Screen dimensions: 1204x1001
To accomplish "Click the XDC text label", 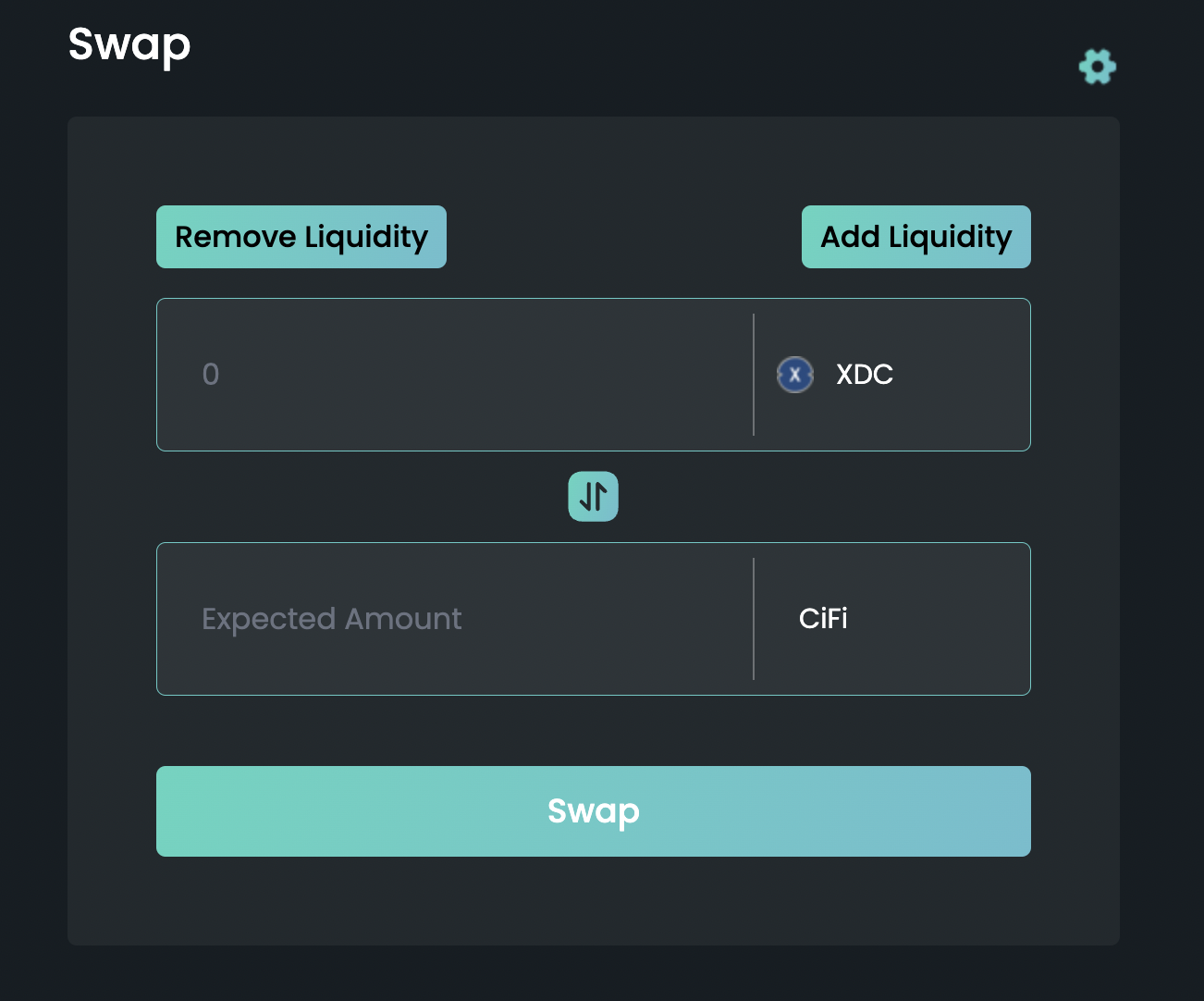I will [x=865, y=375].
